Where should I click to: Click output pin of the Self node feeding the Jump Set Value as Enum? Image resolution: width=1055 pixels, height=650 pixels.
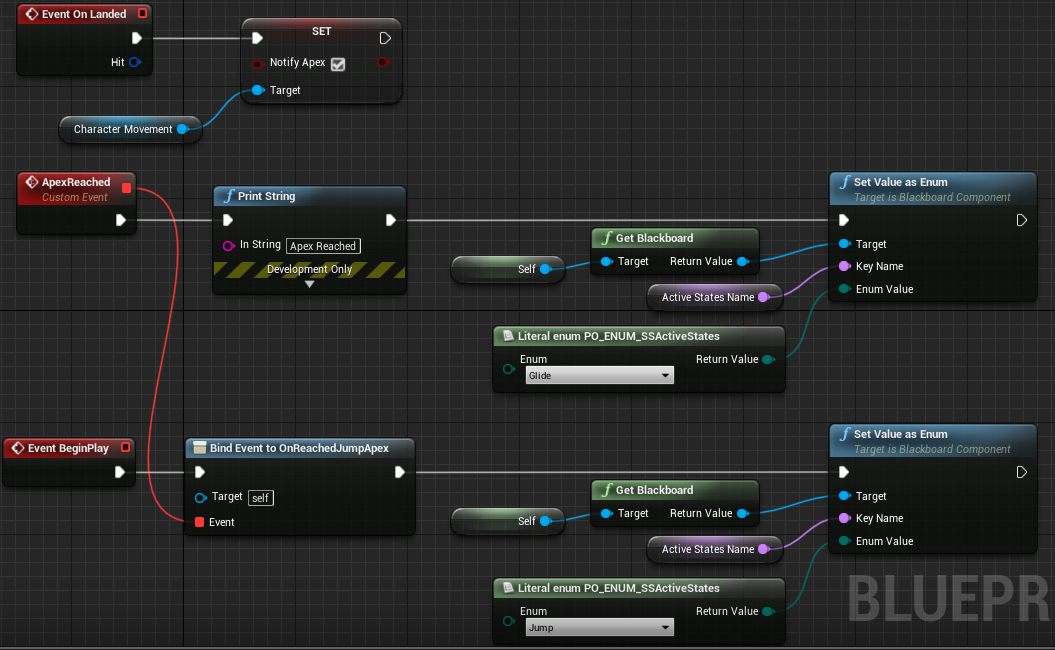coord(546,521)
